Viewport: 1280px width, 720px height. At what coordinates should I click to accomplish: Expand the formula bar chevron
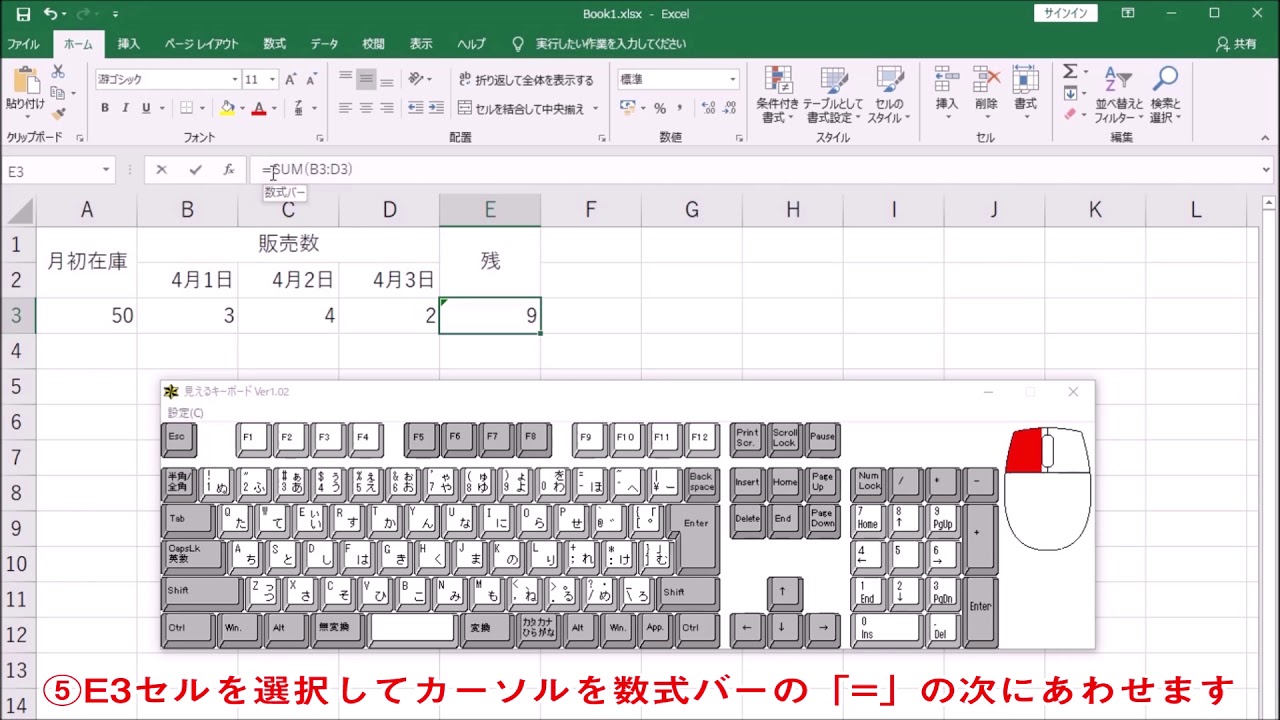tap(1266, 170)
